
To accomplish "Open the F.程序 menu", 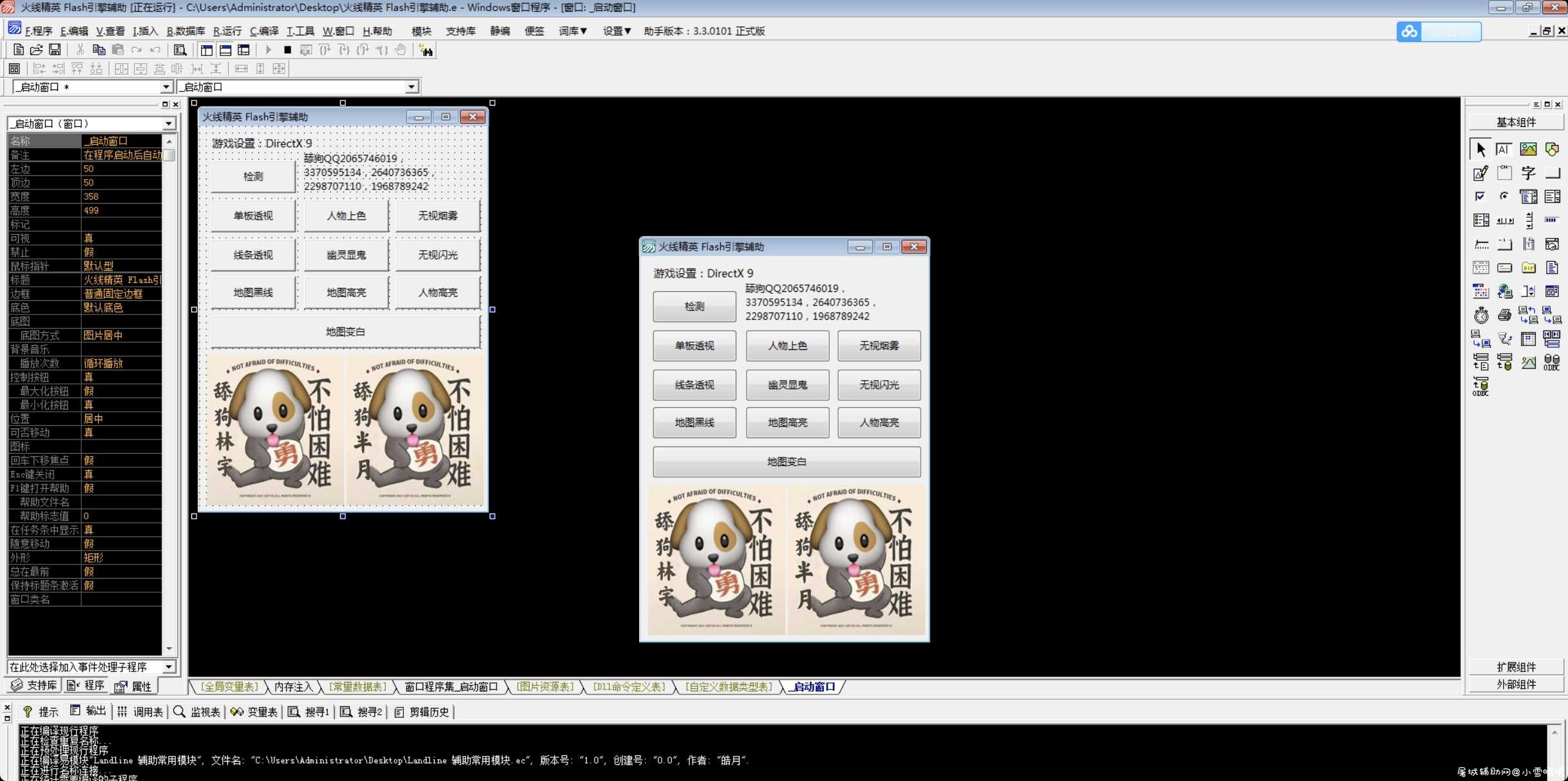I will click(x=38, y=31).
